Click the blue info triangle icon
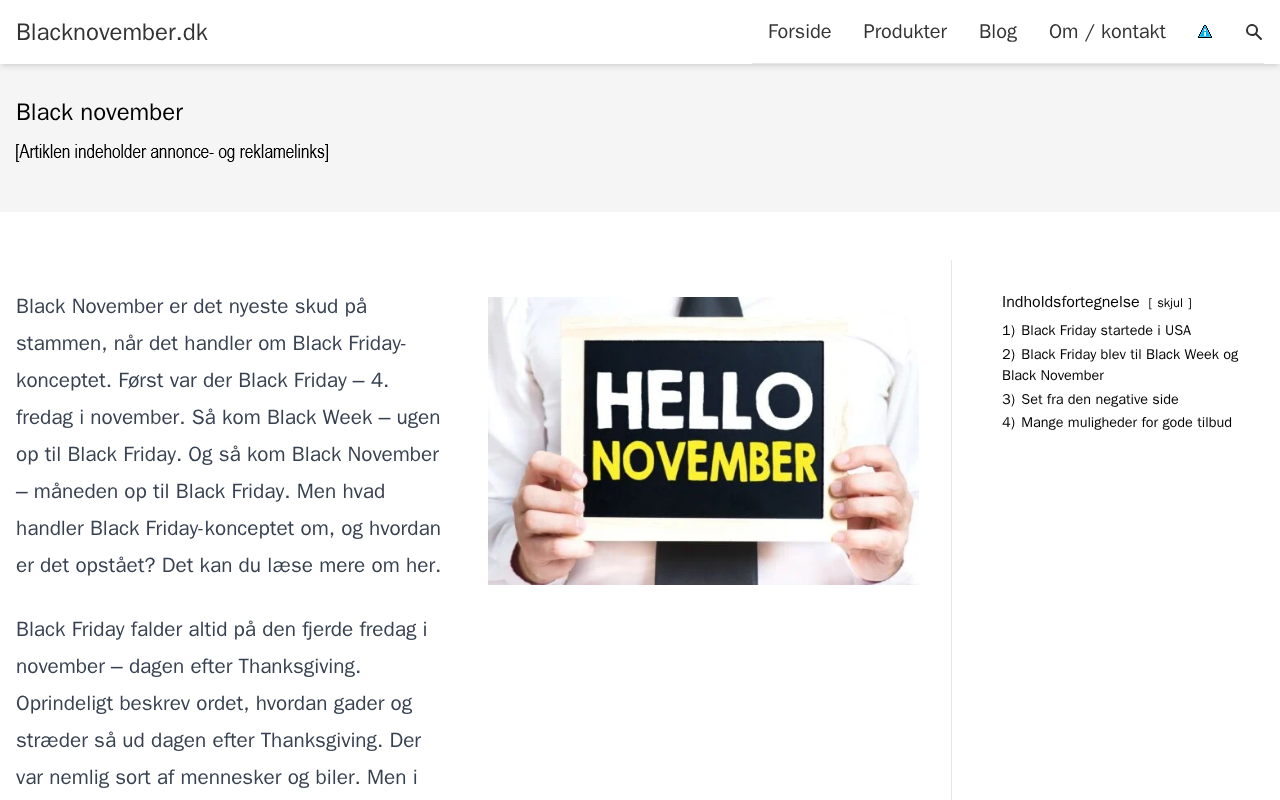This screenshot has width=1280, height=800. 1205,32
